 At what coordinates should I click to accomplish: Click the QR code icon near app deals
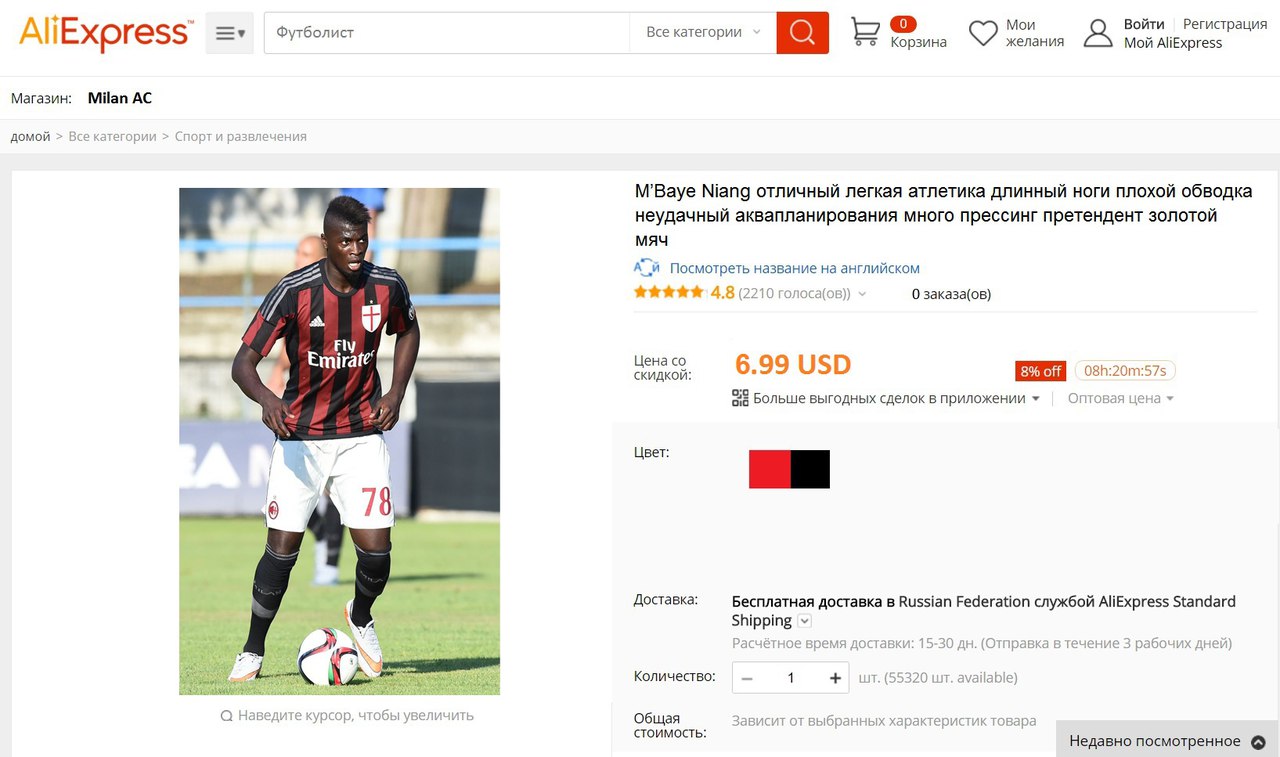click(x=740, y=398)
